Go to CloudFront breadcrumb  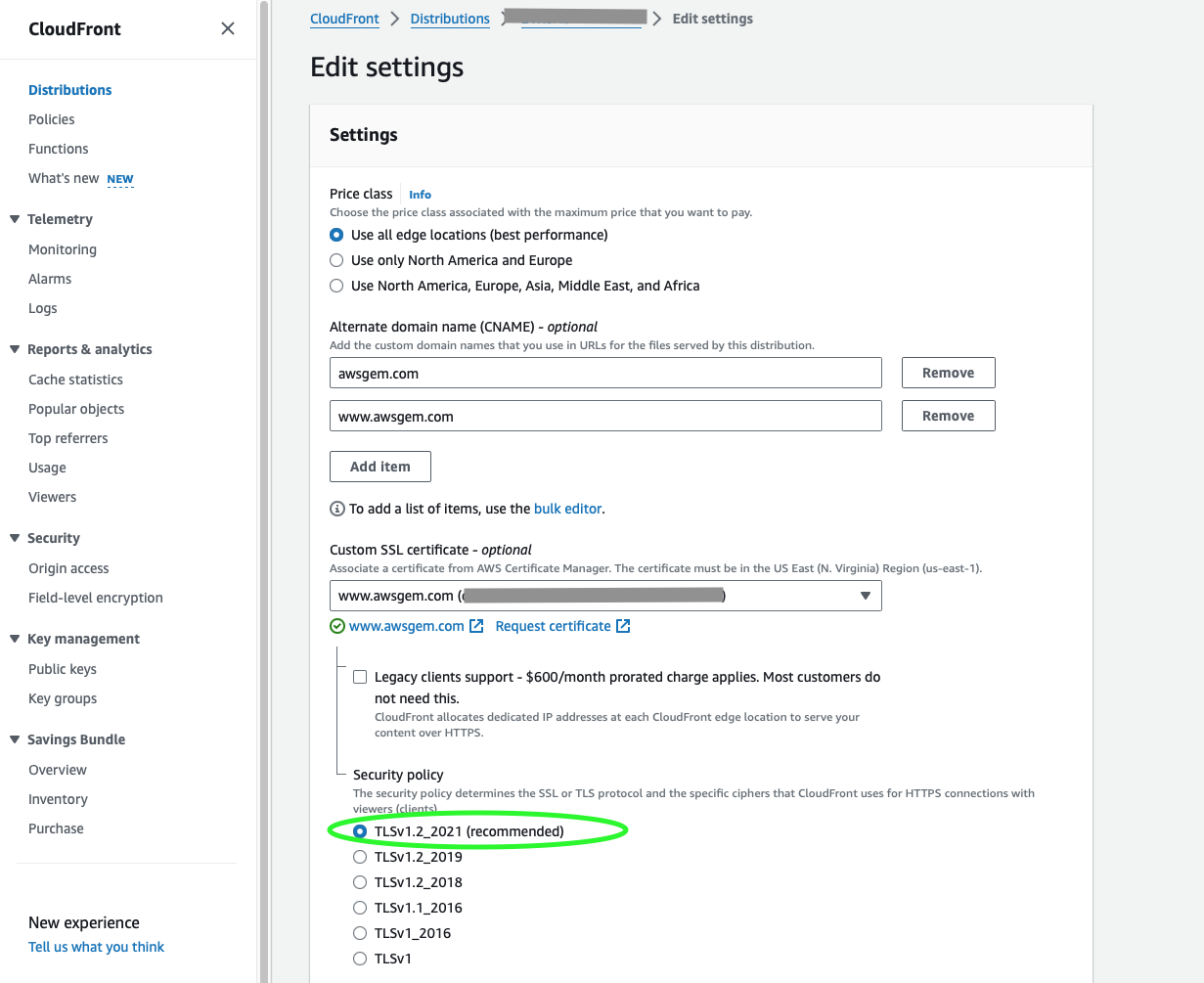tap(344, 19)
